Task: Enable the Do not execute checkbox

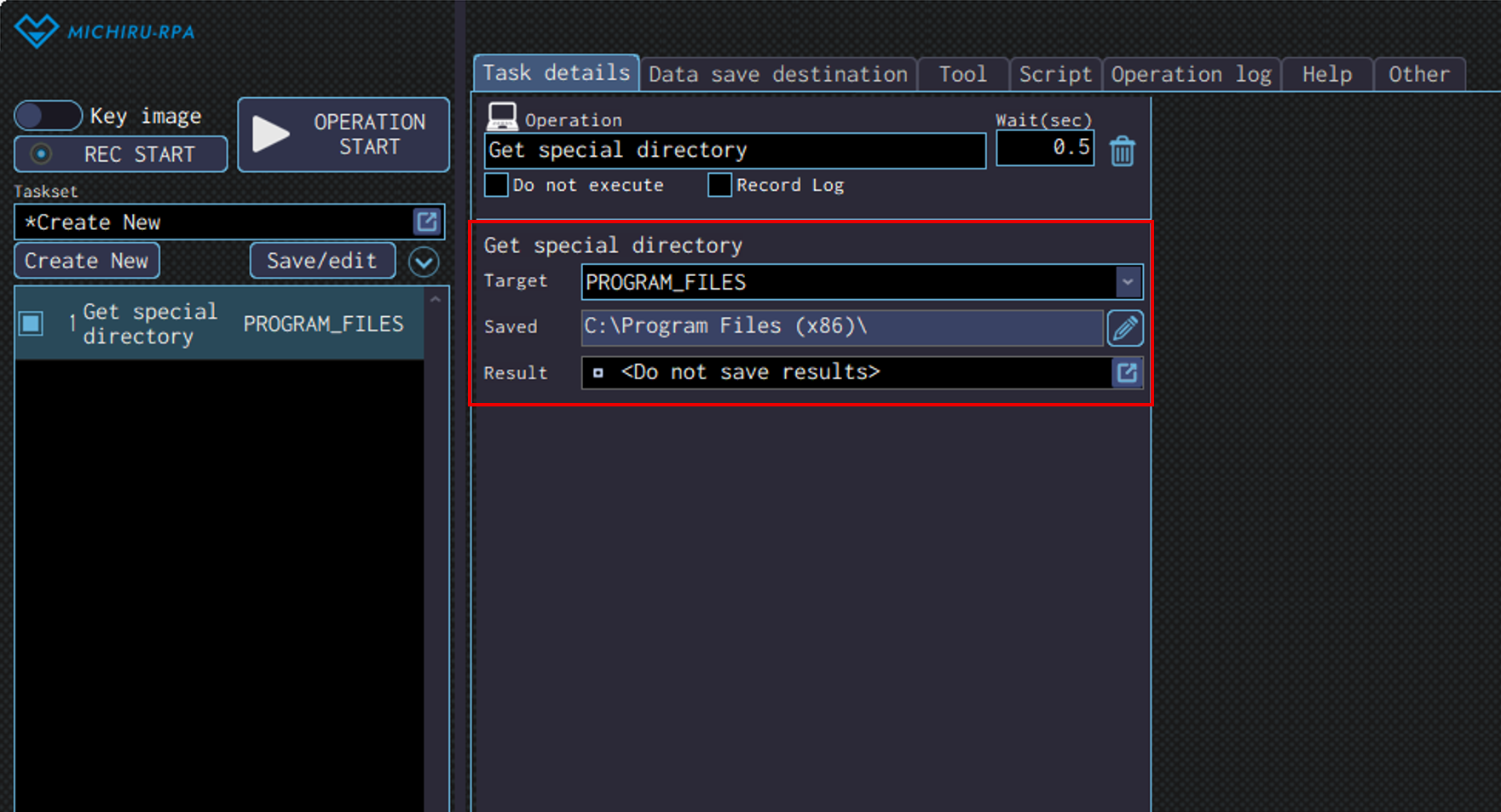Action: click(x=496, y=185)
